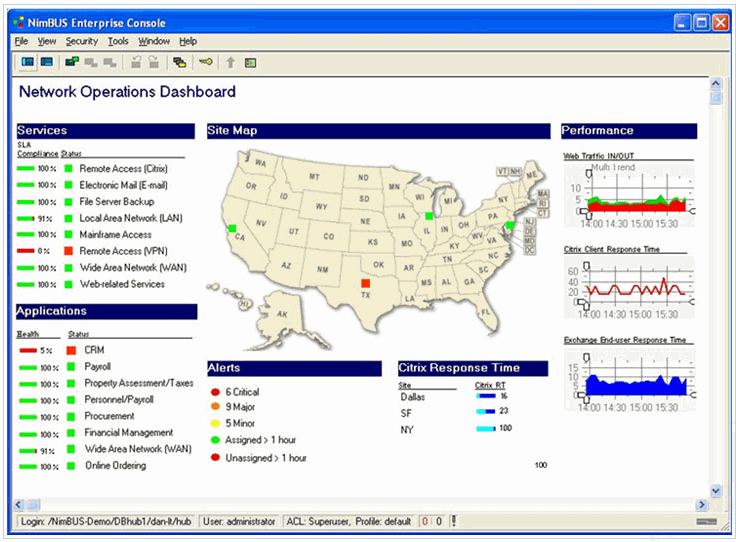This screenshot has width=736, height=542.
Task: Select the Local Area Network (LAN) service
Action: pos(131,218)
